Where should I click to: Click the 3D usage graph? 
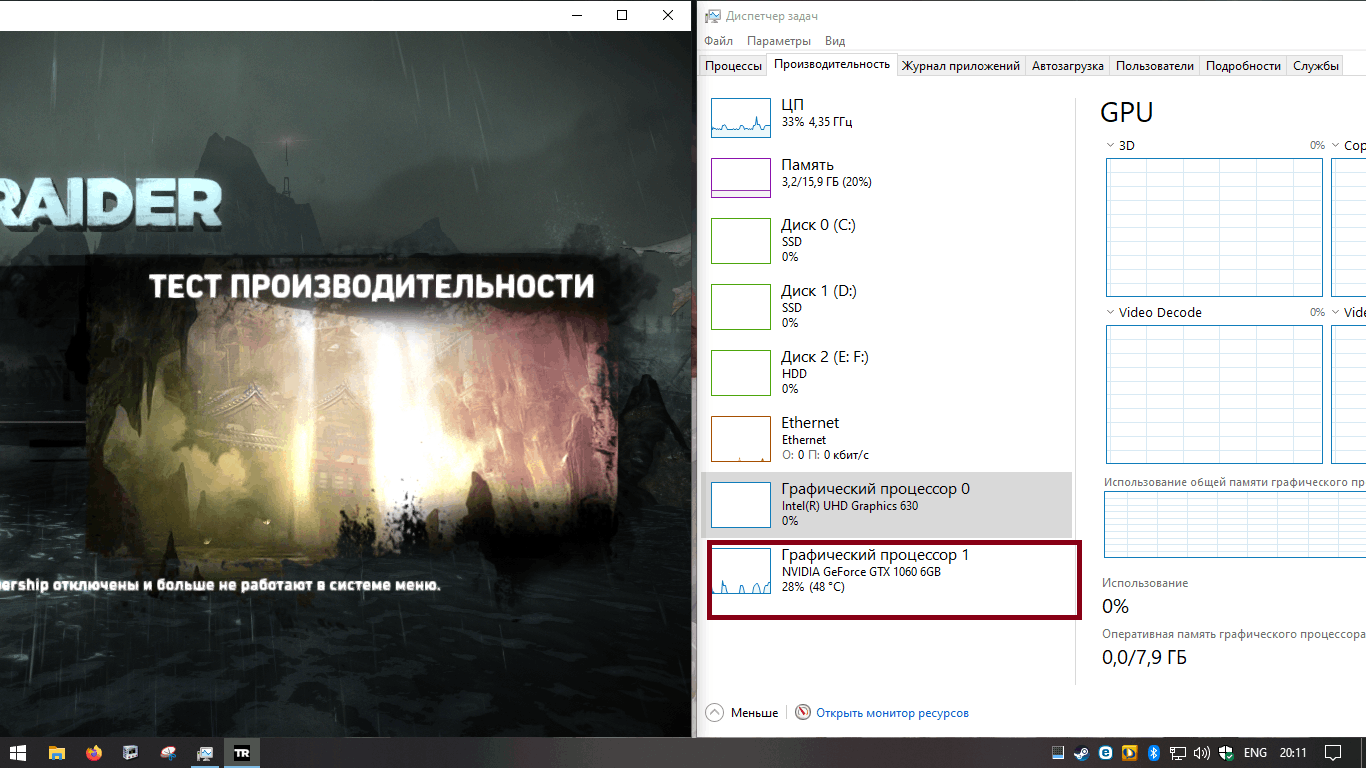[1215, 227]
